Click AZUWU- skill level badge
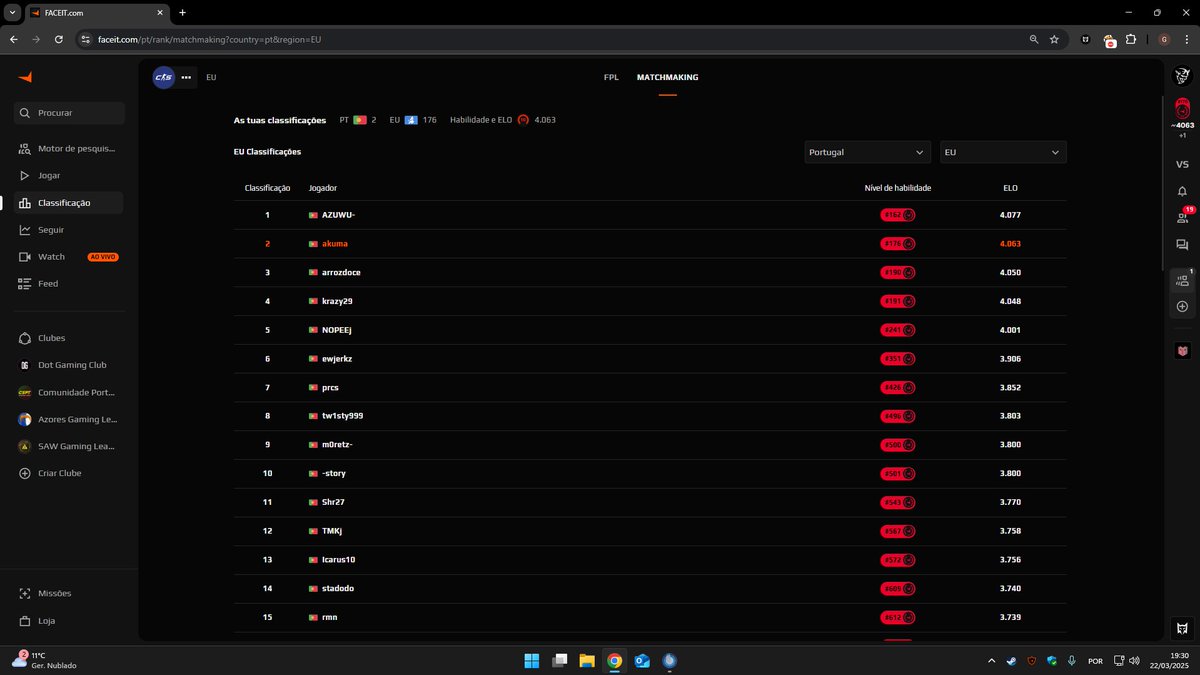Viewport: 1200px width, 675px height. 898,215
